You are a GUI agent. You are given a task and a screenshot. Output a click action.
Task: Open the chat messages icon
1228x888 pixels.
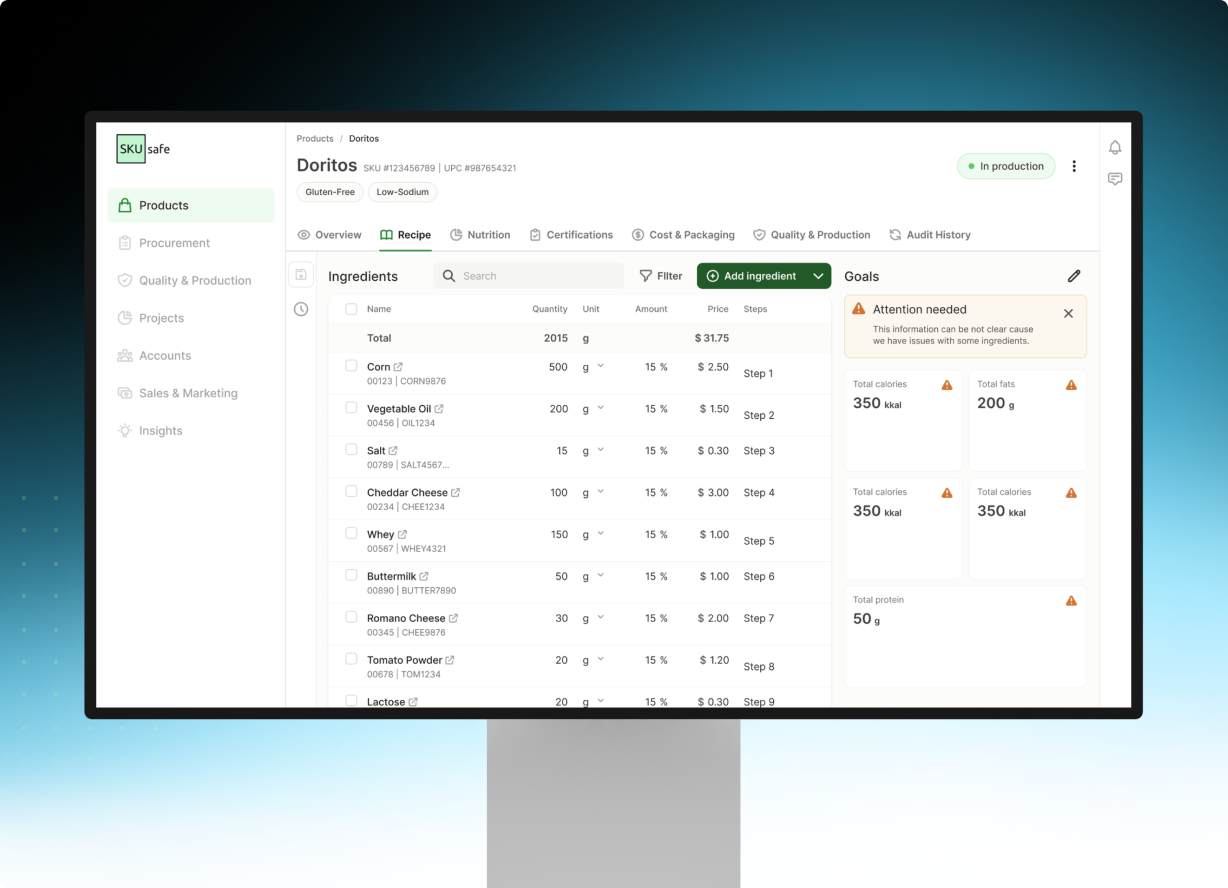coord(1115,179)
